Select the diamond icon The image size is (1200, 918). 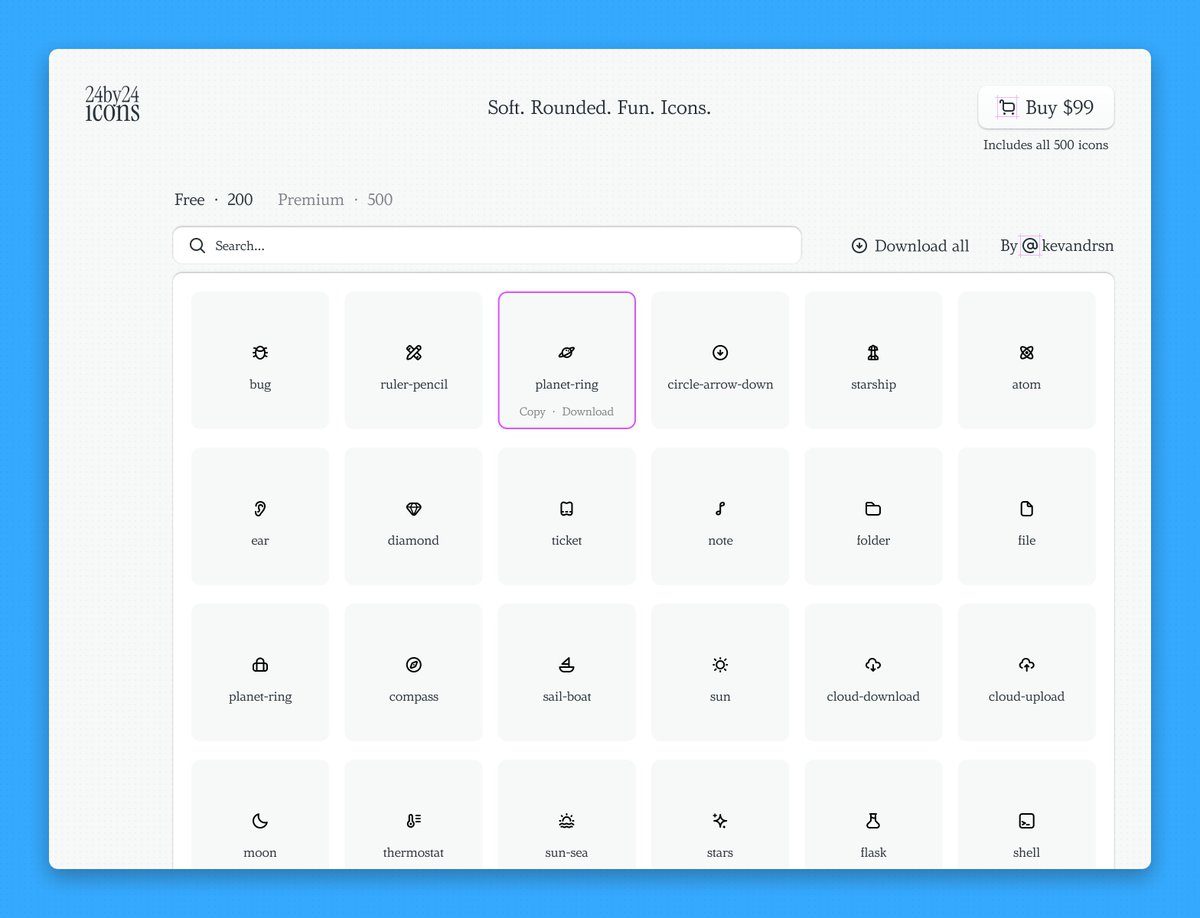tap(414, 509)
